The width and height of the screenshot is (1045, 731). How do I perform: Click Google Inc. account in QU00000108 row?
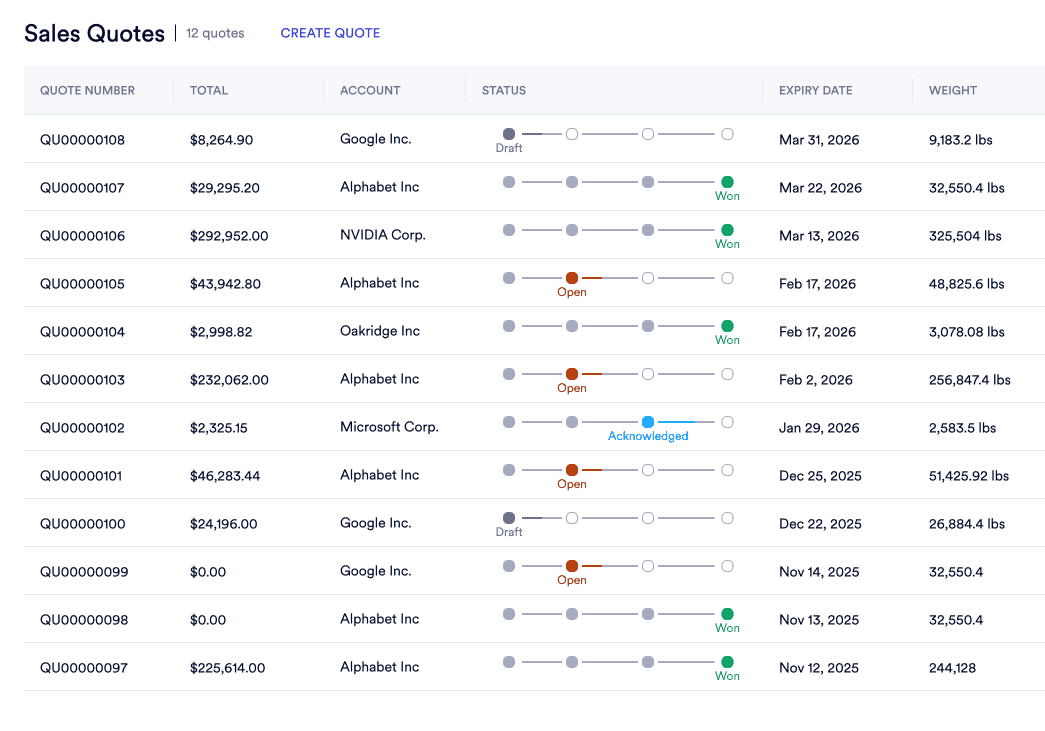click(x=376, y=139)
